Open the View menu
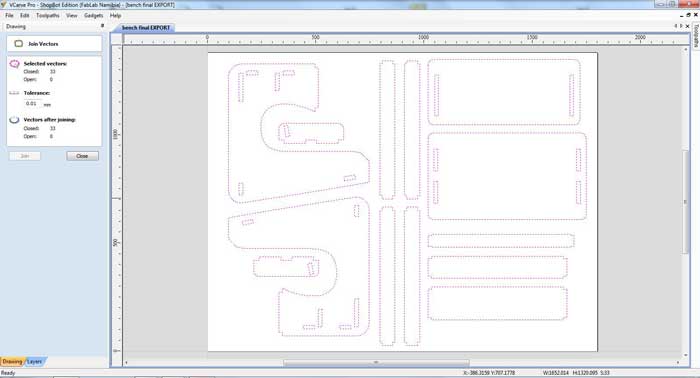 (x=71, y=16)
